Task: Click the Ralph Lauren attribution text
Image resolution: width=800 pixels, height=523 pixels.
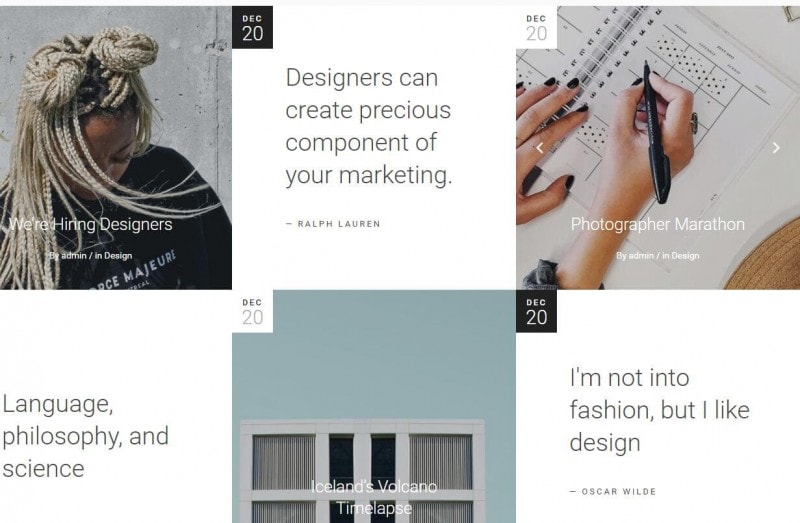Action: pos(333,223)
